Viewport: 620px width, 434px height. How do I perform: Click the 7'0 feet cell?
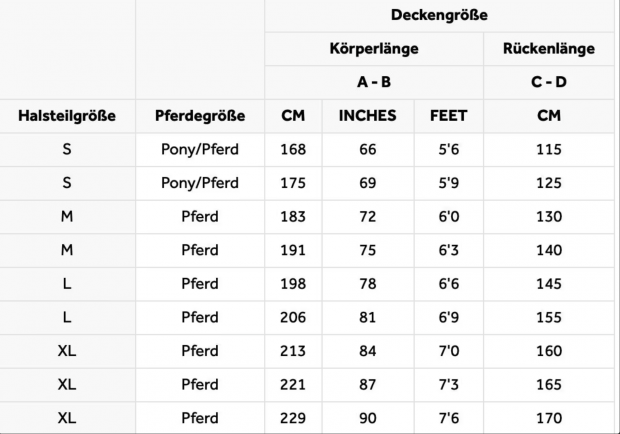point(449,351)
